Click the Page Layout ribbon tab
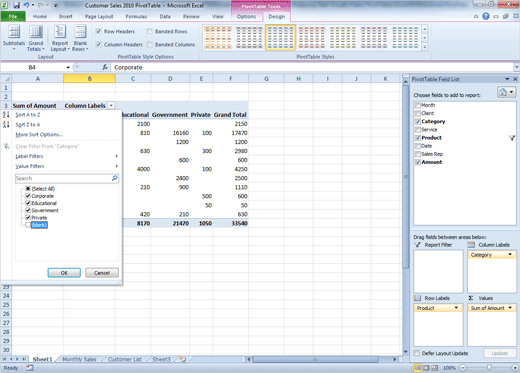 pyautogui.click(x=99, y=16)
